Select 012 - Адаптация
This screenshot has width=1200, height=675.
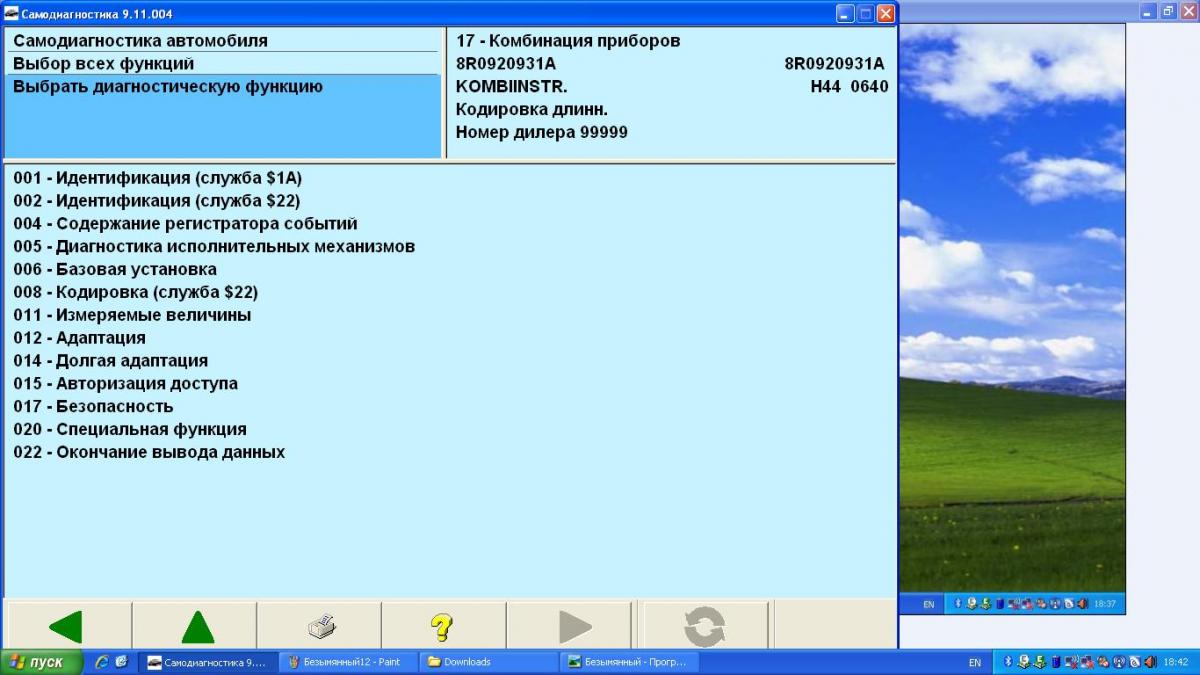(80, 338)
